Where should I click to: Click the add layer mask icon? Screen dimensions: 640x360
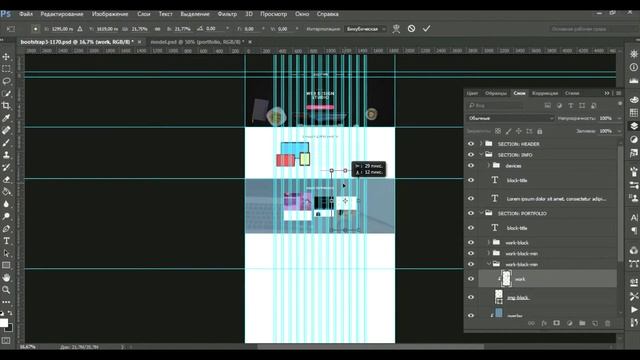[x=557, y=323]
